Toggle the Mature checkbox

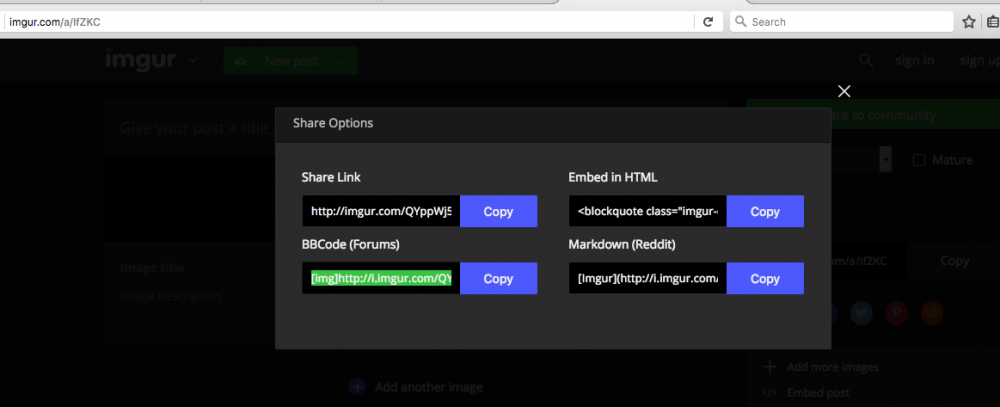[919, 160]
